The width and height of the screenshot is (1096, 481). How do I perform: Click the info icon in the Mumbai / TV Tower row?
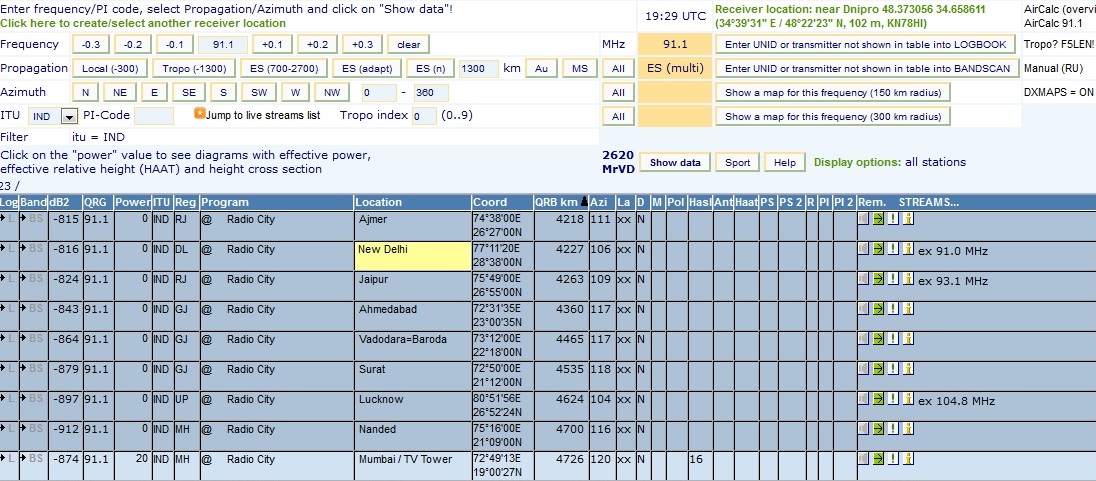(x=908, y=459)
